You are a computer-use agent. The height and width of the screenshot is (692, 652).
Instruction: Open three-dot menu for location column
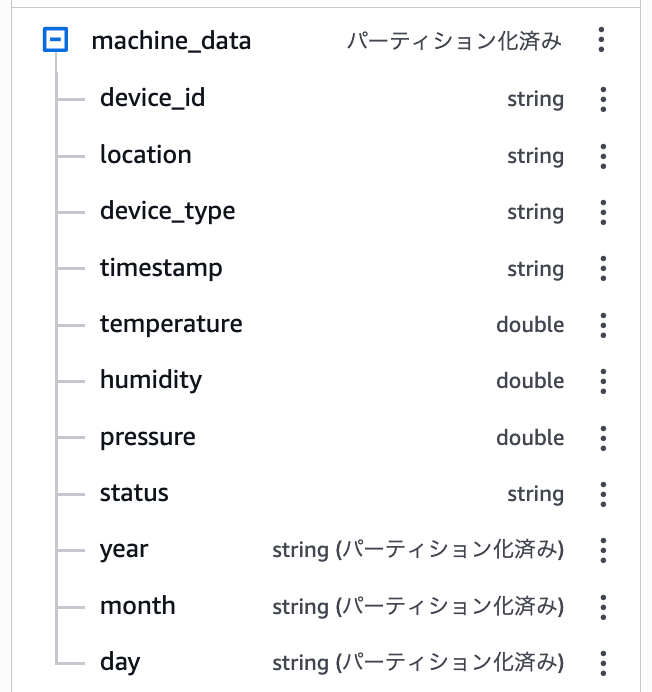pos(602,156)
